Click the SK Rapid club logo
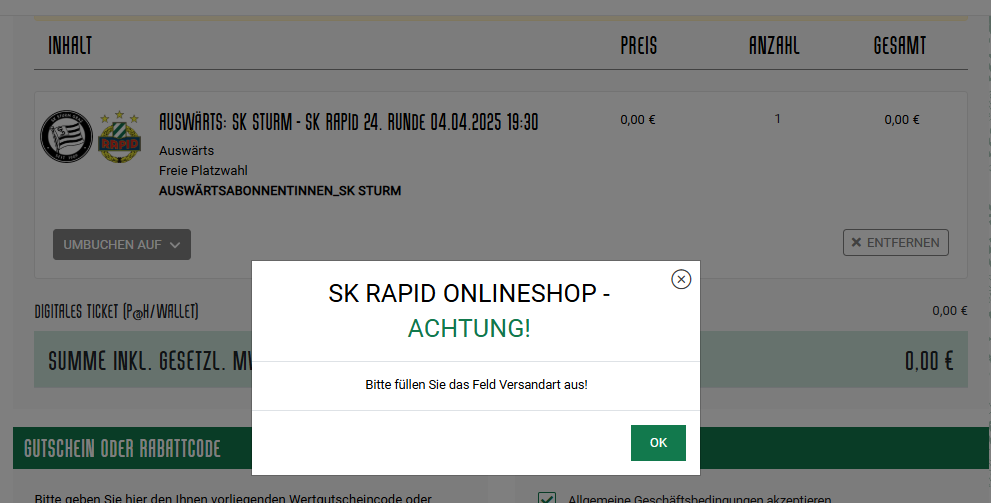 tap(119, 136)
